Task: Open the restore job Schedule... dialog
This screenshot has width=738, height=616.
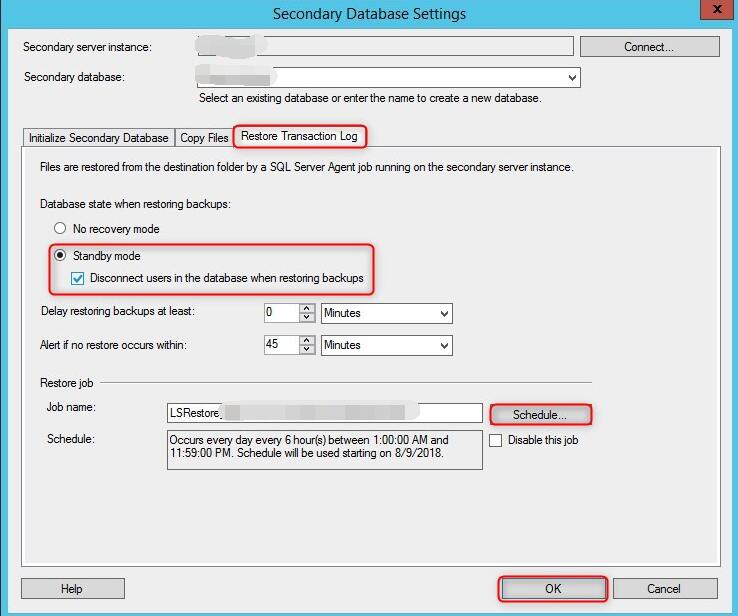Action: pyautogui.click(x=540, y=414)
